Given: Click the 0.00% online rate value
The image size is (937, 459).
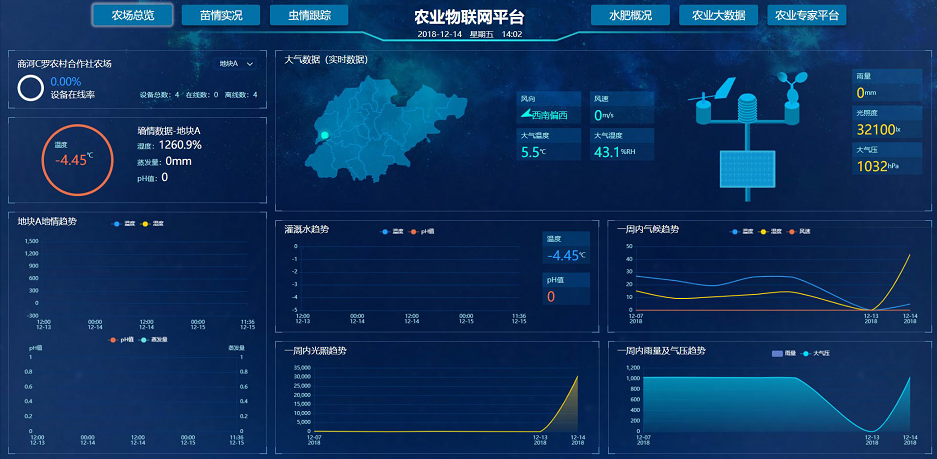Looking at the screenshot, I should pyautogui.click(x=66, y=82).
